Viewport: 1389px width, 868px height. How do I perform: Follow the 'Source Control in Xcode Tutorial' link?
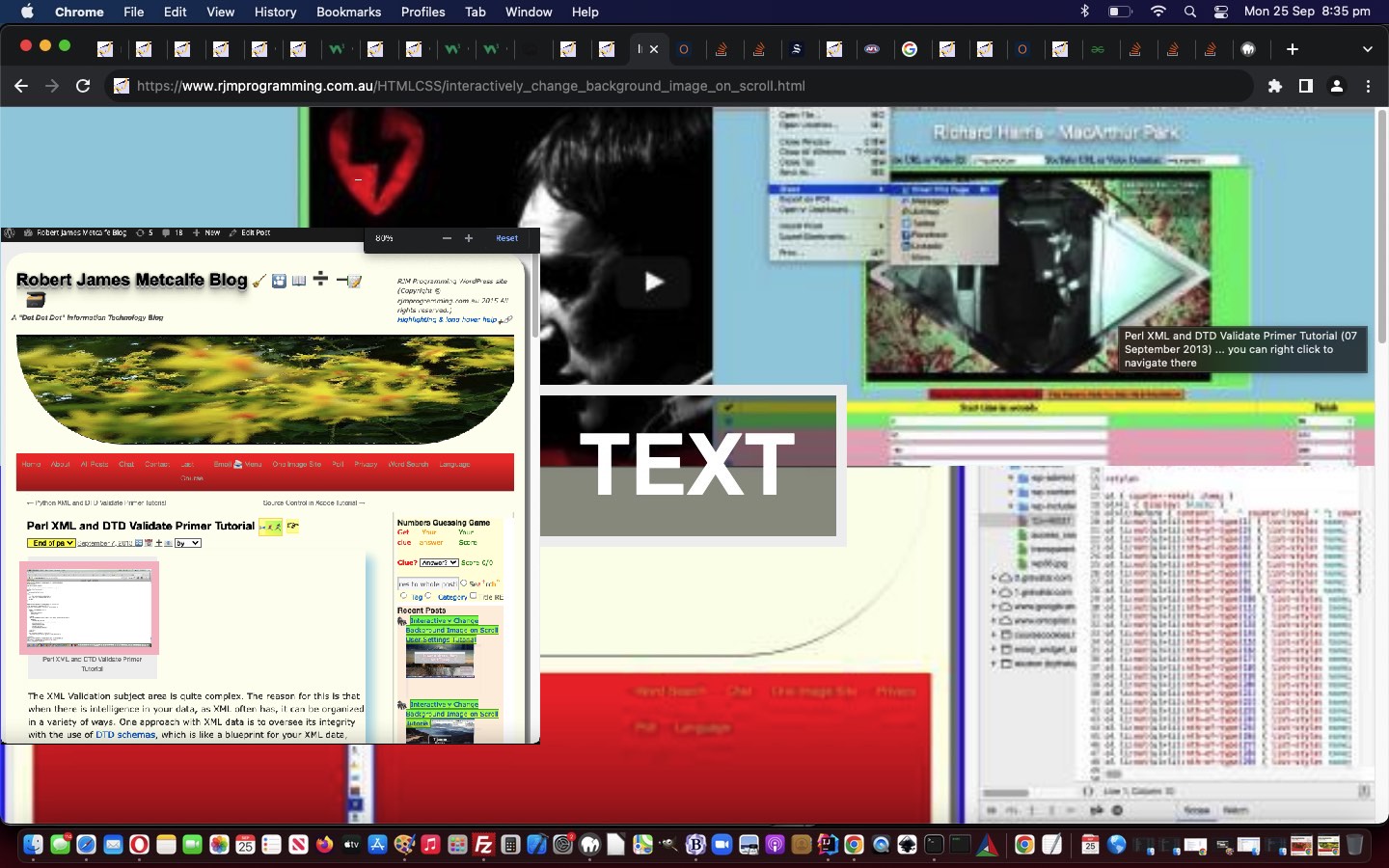tap(311, 502)
